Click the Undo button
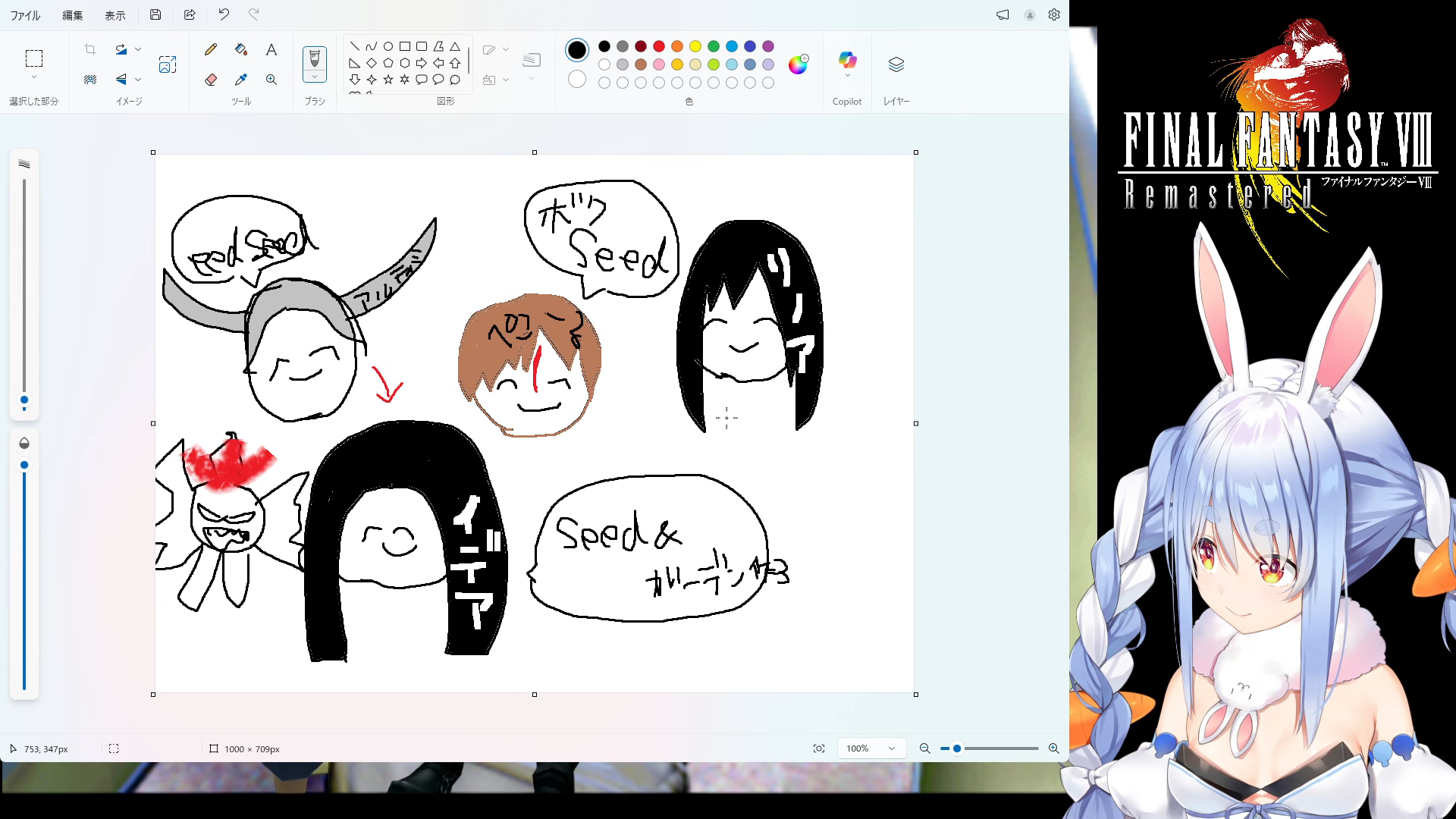 [224, 14]
